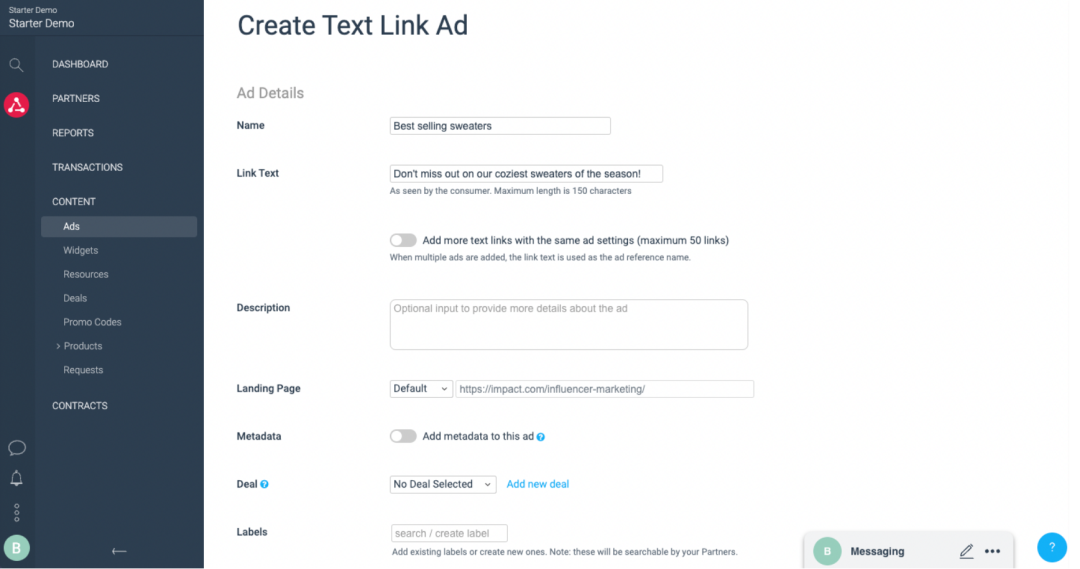Click the red impact logo icon

pyautogui.click(x=16, y=104)
